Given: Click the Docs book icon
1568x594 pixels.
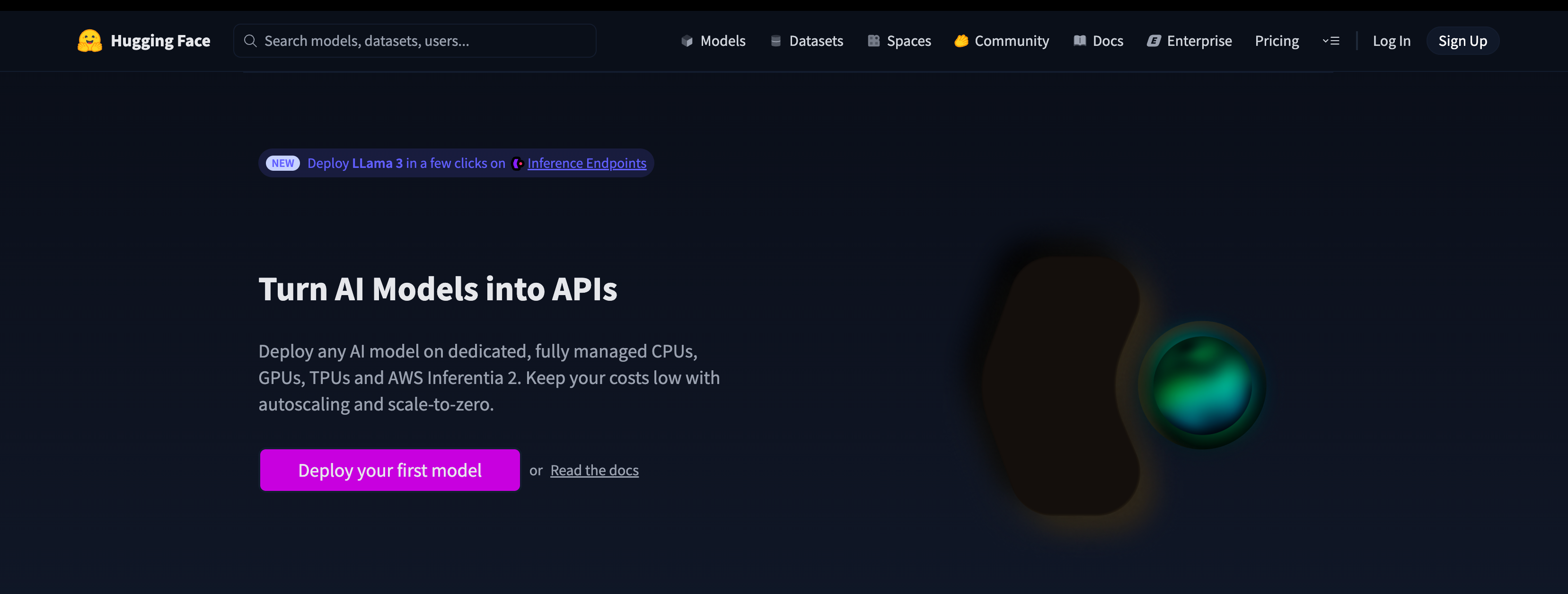Looking at the screenshot, I should pos(1080,41).
